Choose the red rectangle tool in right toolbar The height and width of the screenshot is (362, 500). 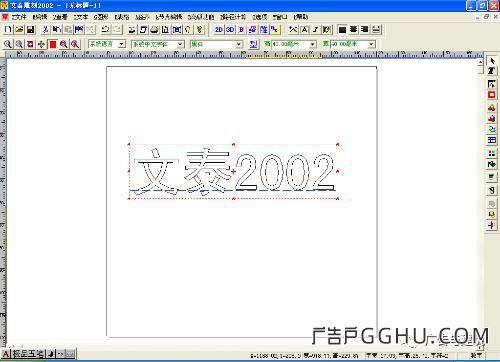point(492,95)
